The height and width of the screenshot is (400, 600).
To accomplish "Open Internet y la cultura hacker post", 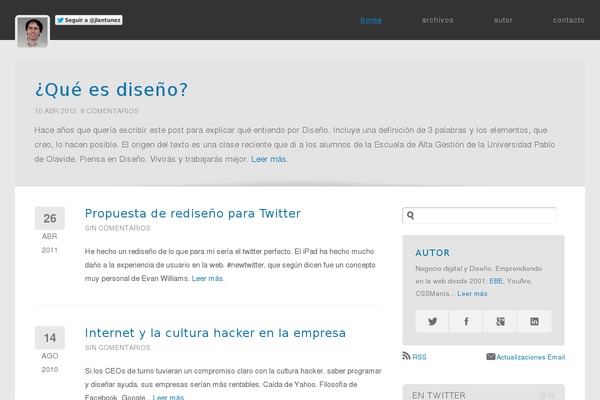I will (x=215, y=333).
